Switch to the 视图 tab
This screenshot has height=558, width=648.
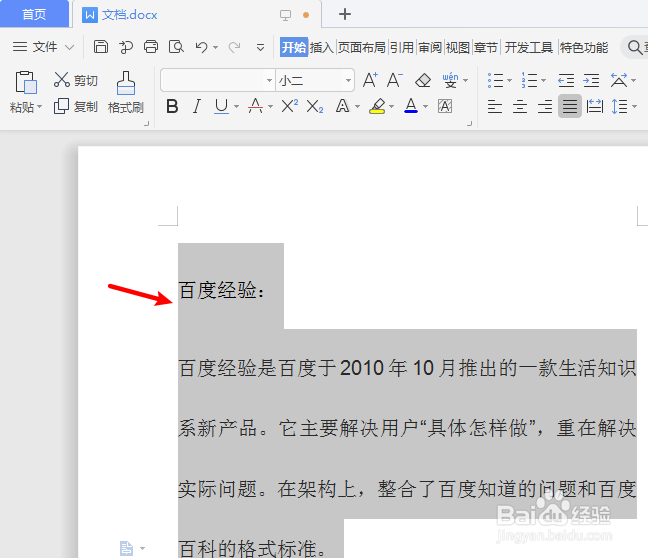[x=457, y=48]
